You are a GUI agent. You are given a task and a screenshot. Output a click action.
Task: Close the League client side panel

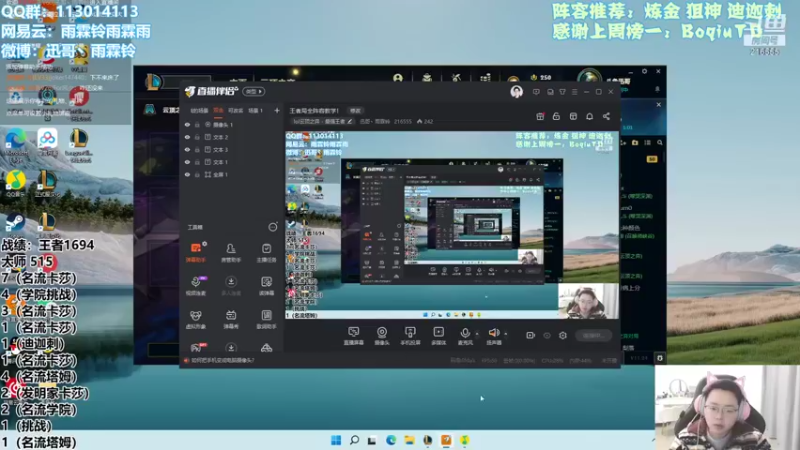coord(659,105)
